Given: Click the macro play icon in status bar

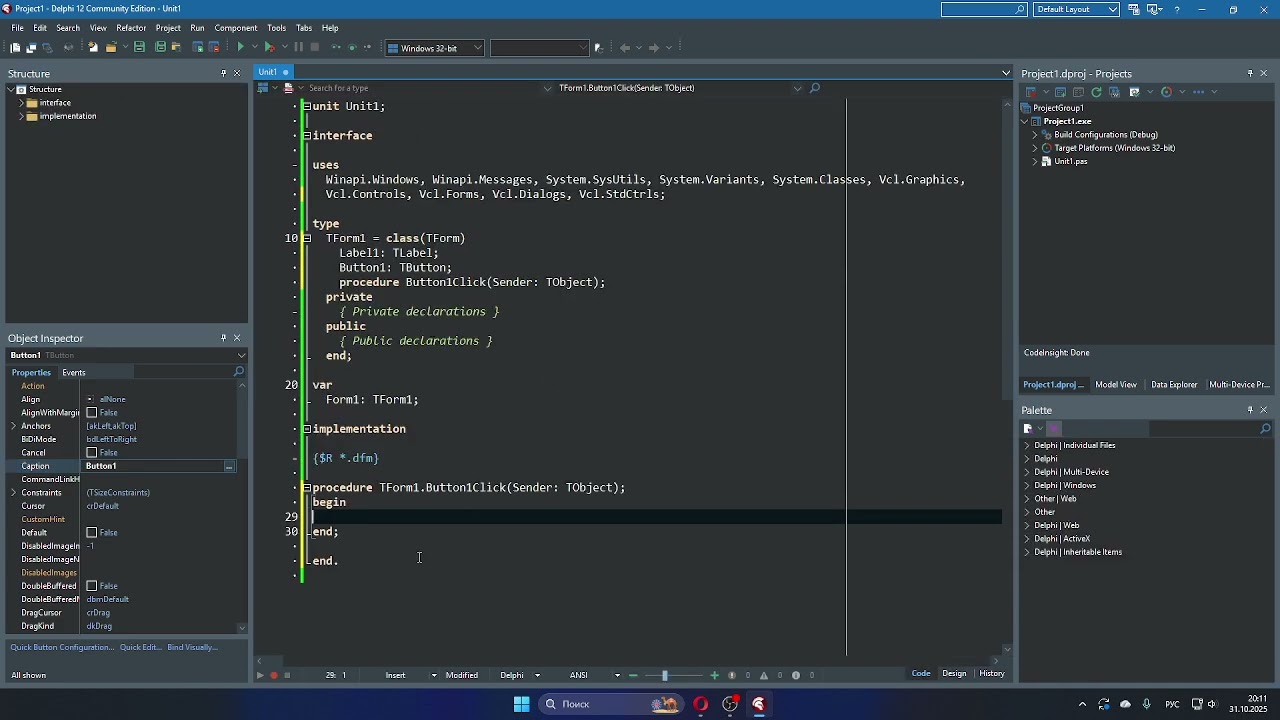Looking at the screenshot, I should pos(260,675).
